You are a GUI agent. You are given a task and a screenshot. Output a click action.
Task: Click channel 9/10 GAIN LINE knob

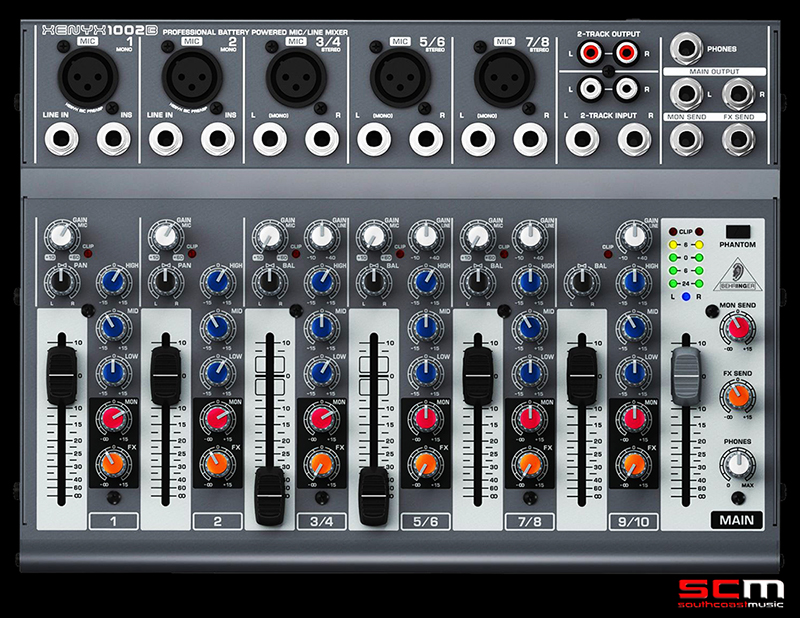pos(634,236)
